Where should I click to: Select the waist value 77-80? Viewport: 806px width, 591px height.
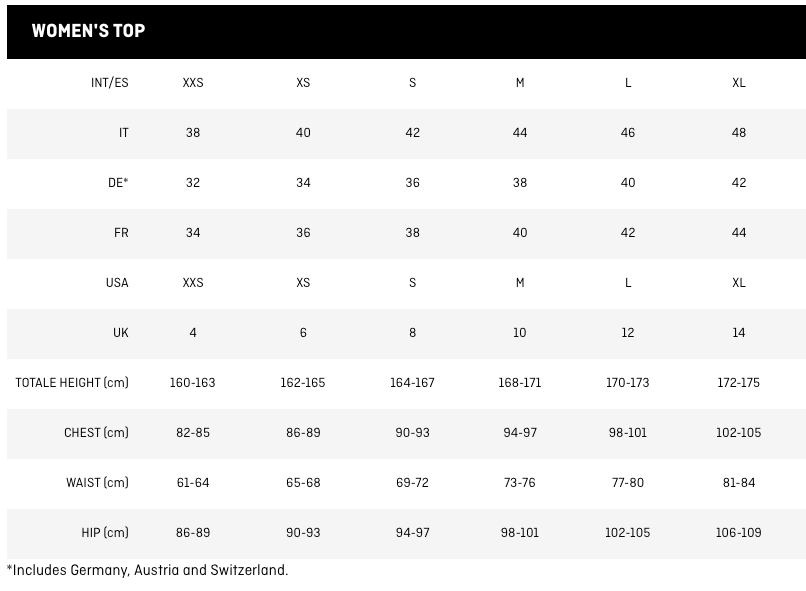[x=628, y=483]
